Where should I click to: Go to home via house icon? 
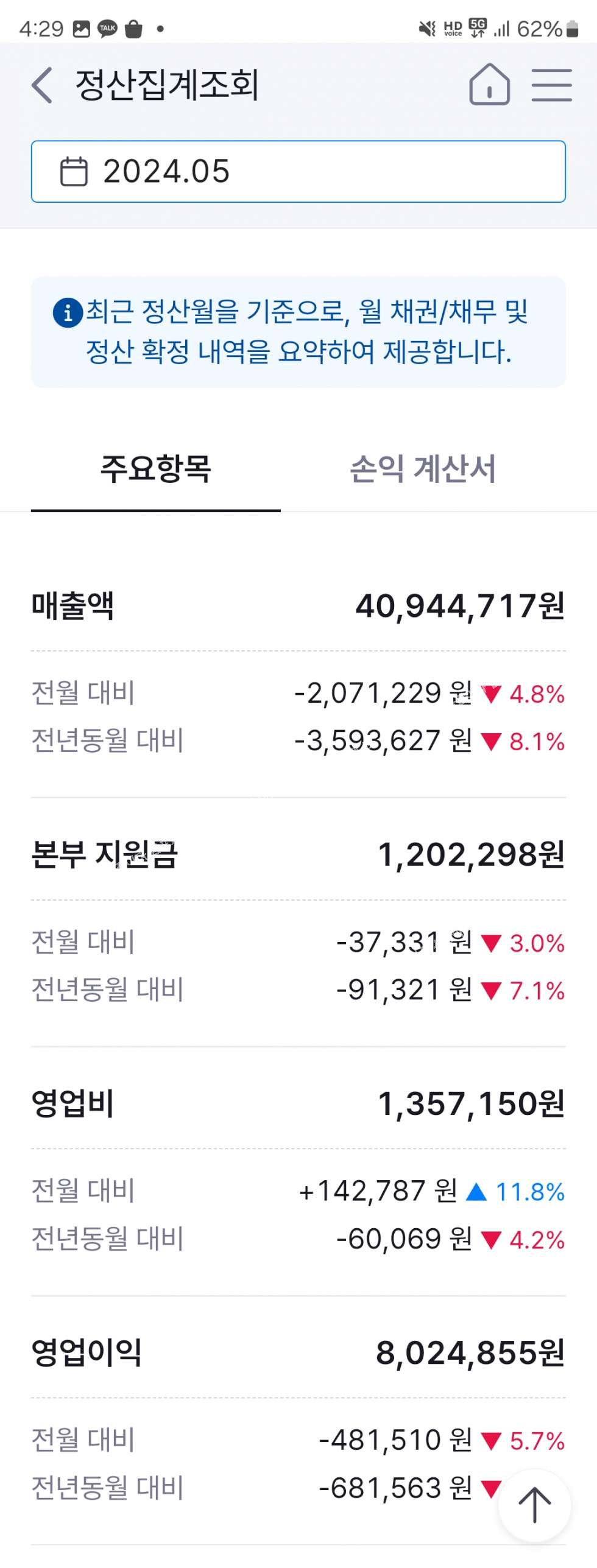pos(489,85)
